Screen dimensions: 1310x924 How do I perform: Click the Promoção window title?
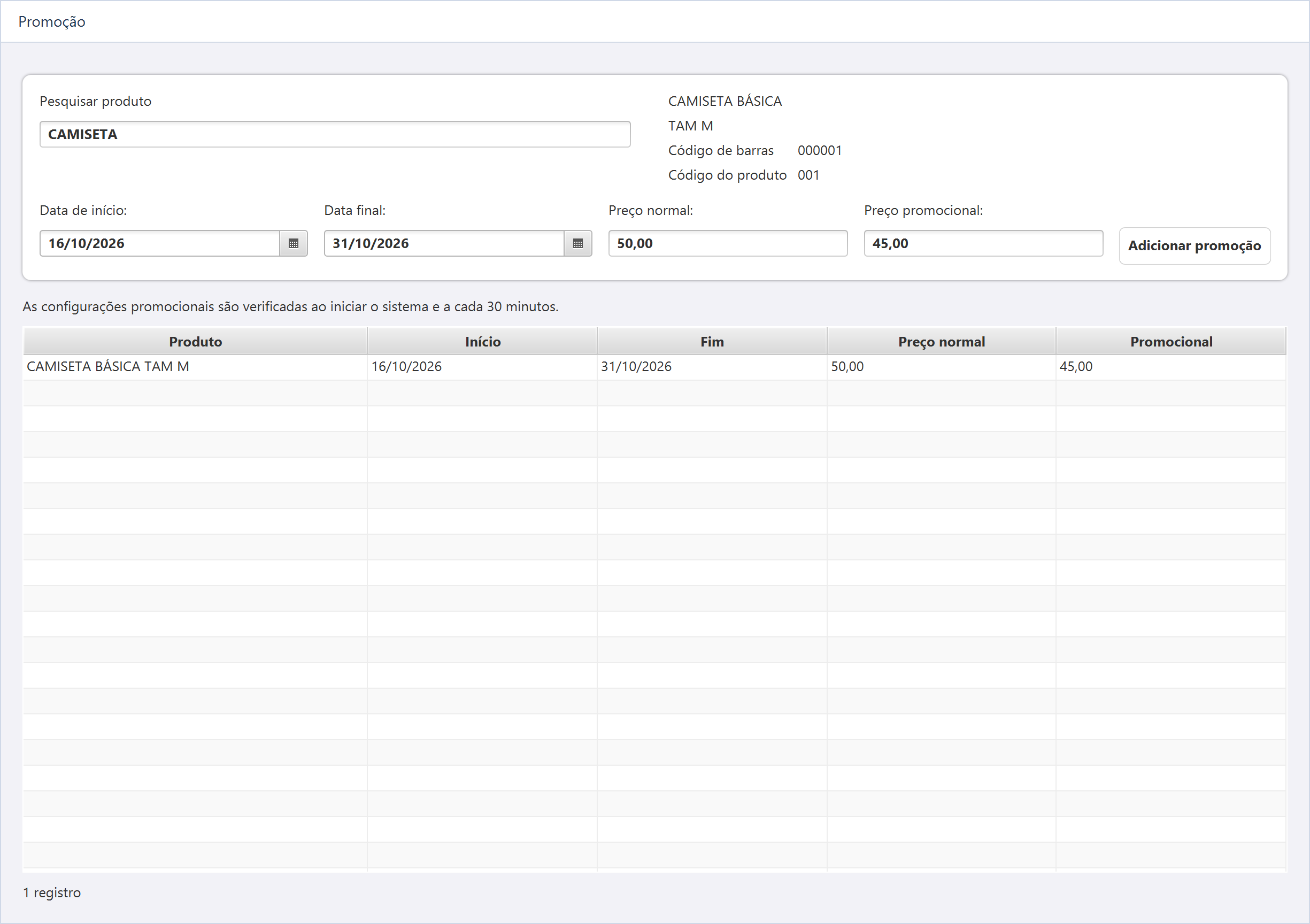tap(52, 22)
